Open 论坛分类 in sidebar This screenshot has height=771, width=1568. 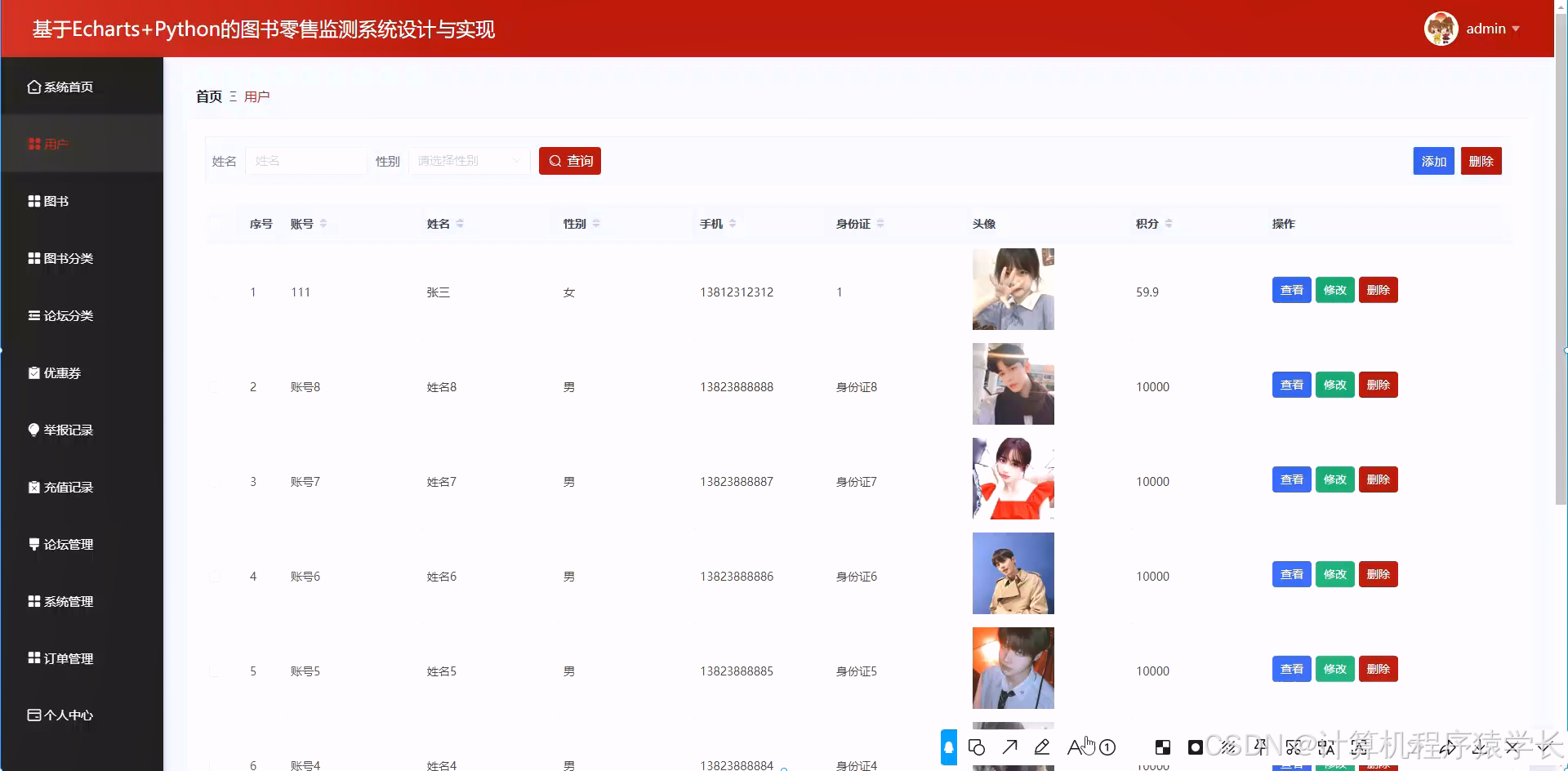[x=82, y=315]
